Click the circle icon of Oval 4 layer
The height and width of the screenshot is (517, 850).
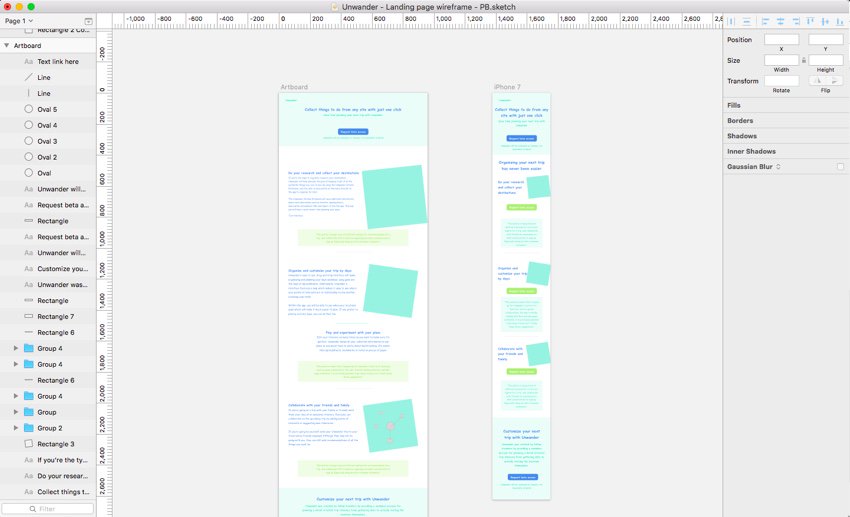[29, 125]
